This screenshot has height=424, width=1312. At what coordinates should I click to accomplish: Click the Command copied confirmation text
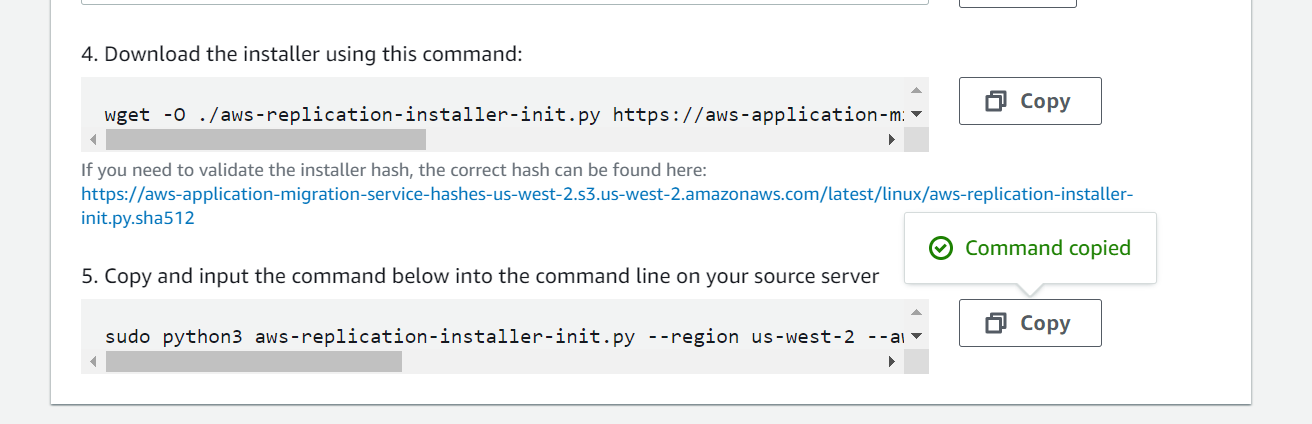(1048, 248)
